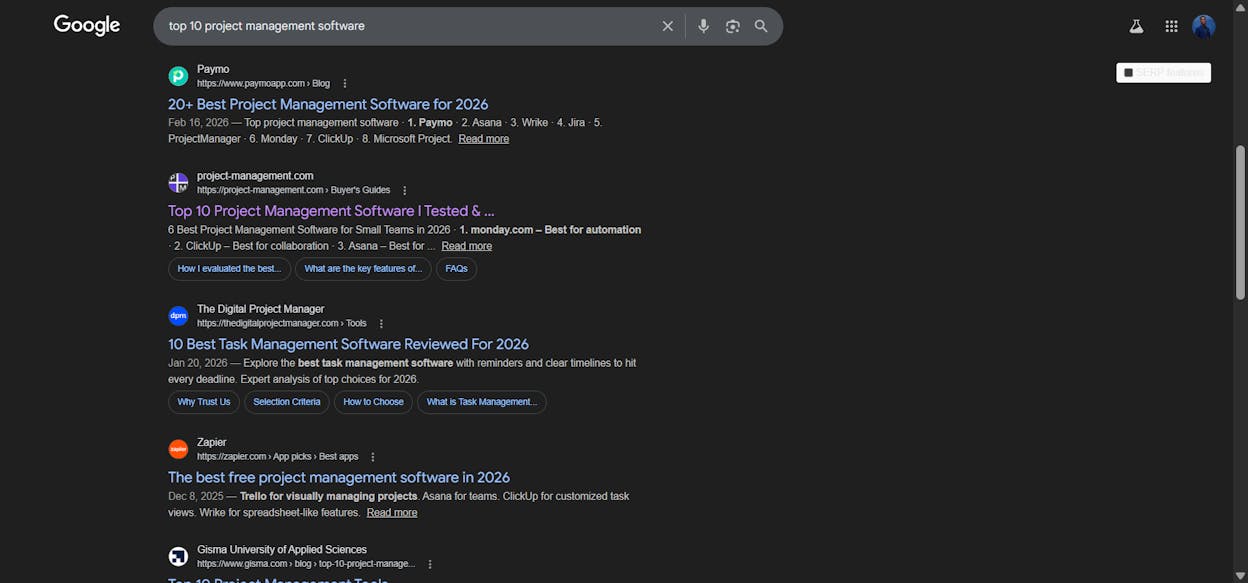The image size is (1248, 583).
Task: Click the page vertical scrollbar thumb
Action: (x=1241, y=222)
